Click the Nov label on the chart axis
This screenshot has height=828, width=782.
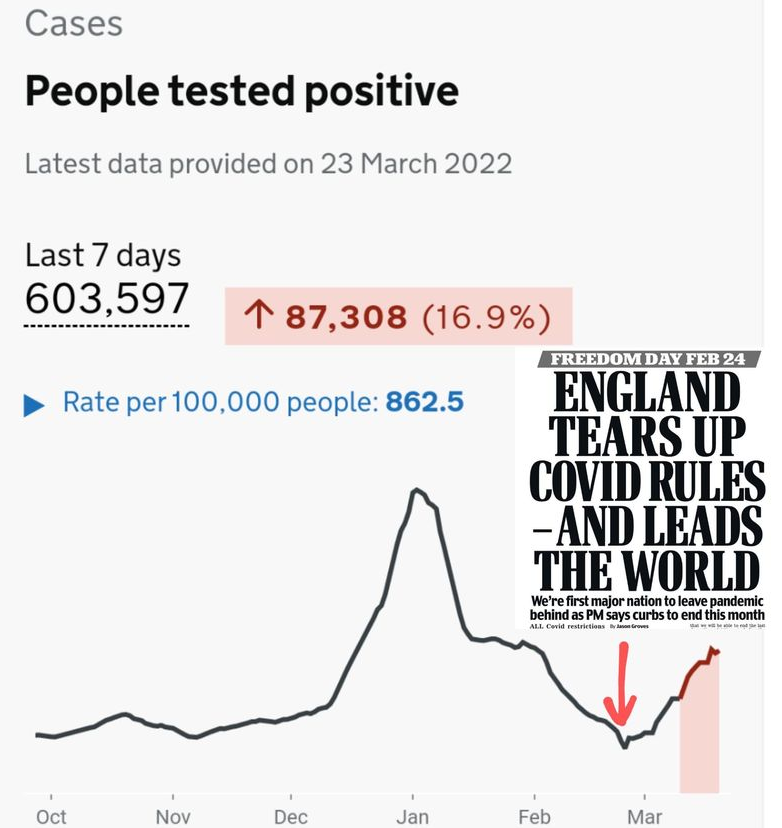173,816
